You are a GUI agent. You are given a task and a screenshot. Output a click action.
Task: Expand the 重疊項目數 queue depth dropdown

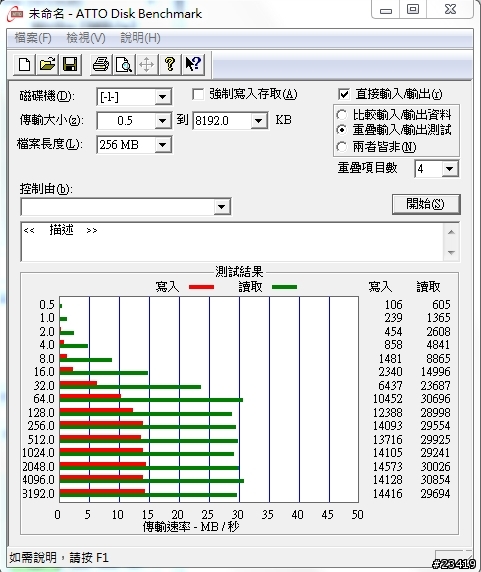pos(450,169)
